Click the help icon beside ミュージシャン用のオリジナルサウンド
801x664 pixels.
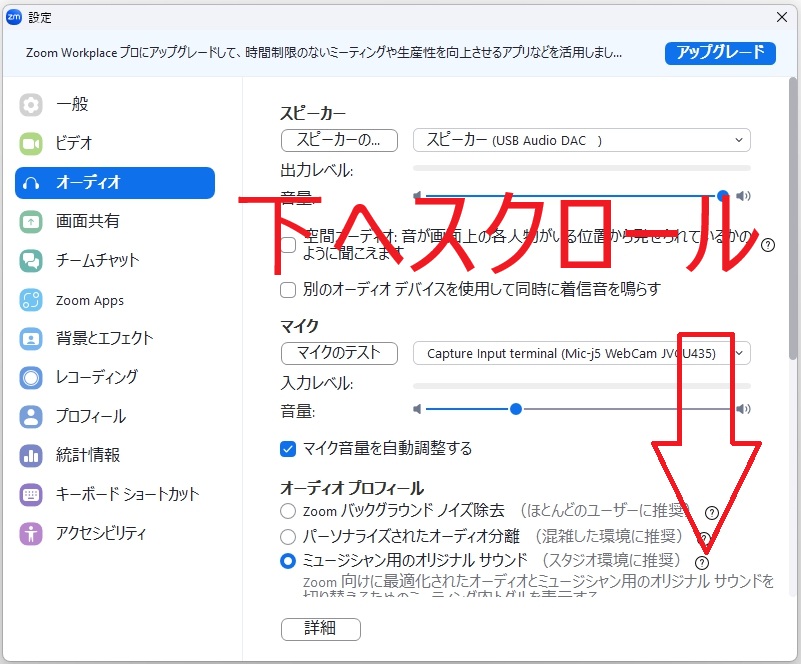[x=702, y=562]
